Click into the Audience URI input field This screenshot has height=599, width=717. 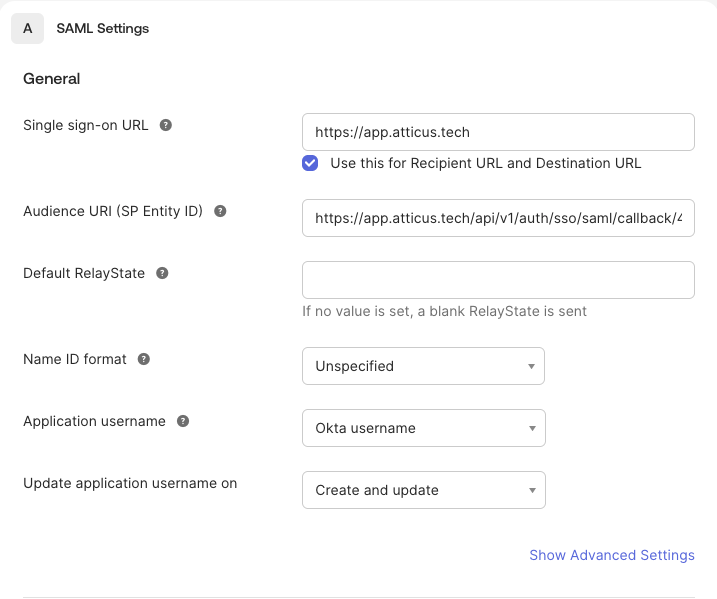pos(498,218)
